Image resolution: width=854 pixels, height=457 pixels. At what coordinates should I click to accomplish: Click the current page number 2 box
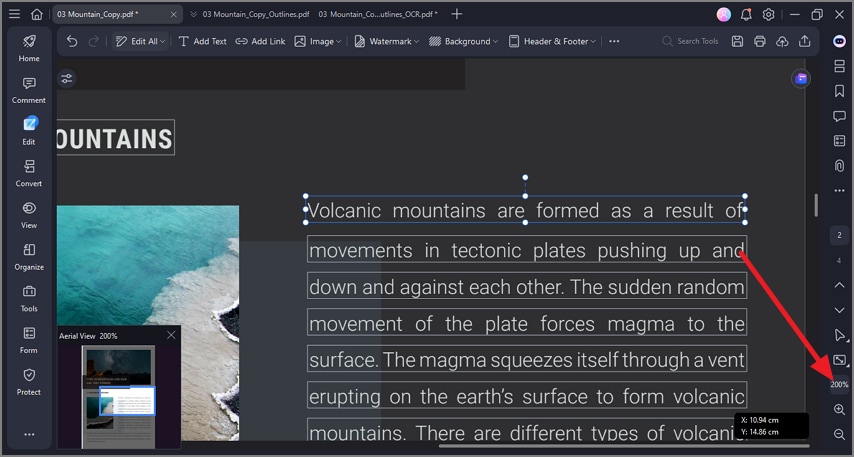click(x=839, y=235)
